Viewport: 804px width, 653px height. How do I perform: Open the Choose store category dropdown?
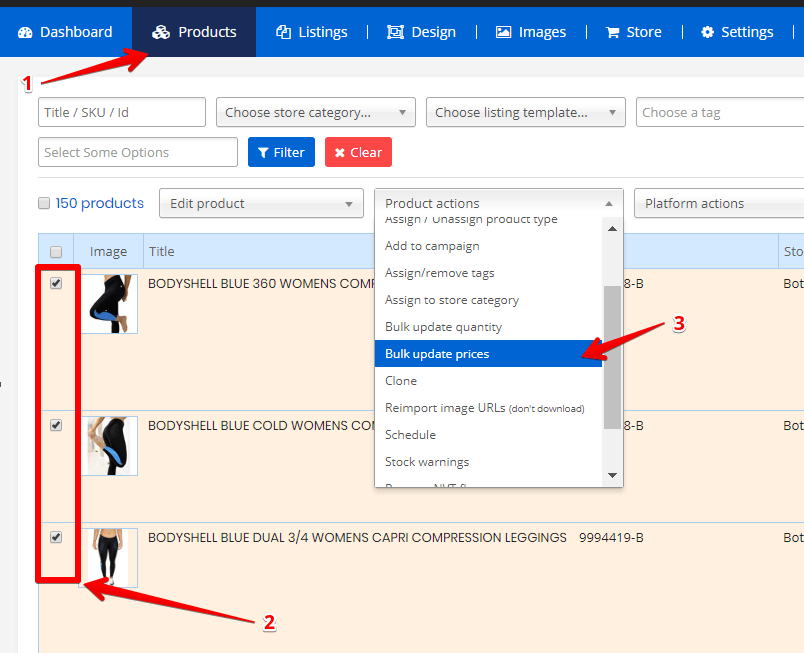tap(316, 112)
